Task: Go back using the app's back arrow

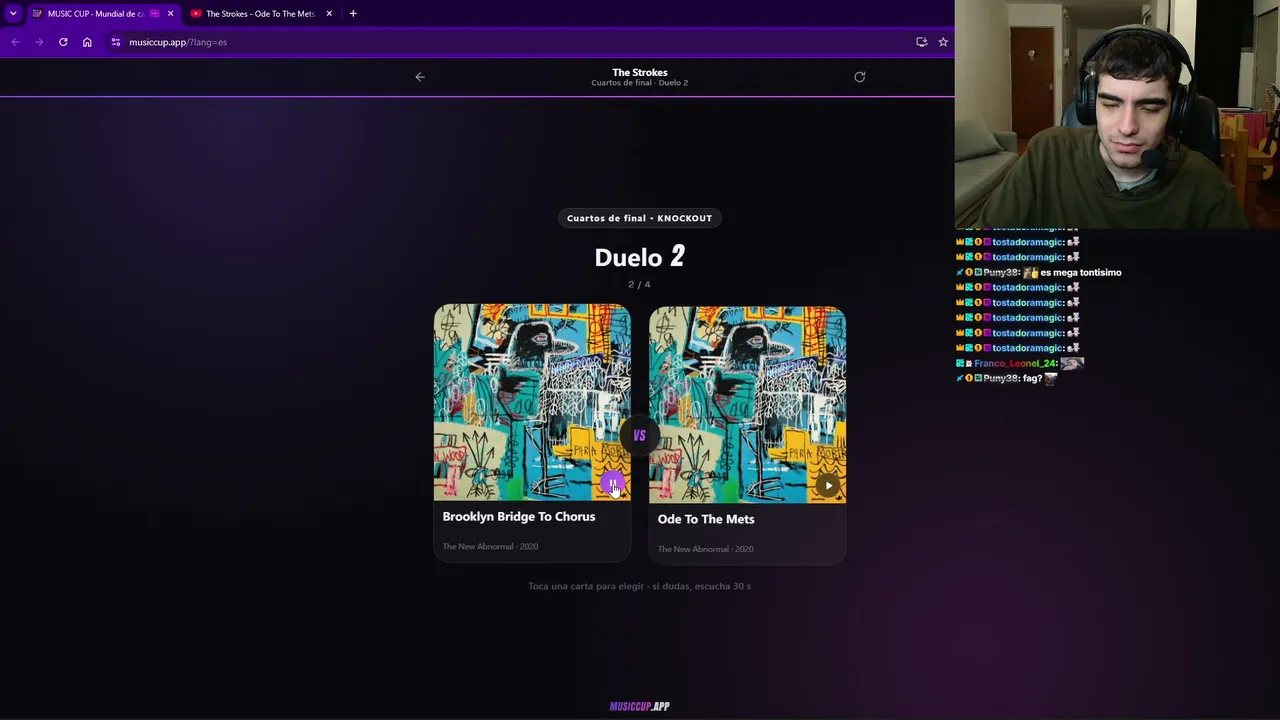Action: [420, 77]
